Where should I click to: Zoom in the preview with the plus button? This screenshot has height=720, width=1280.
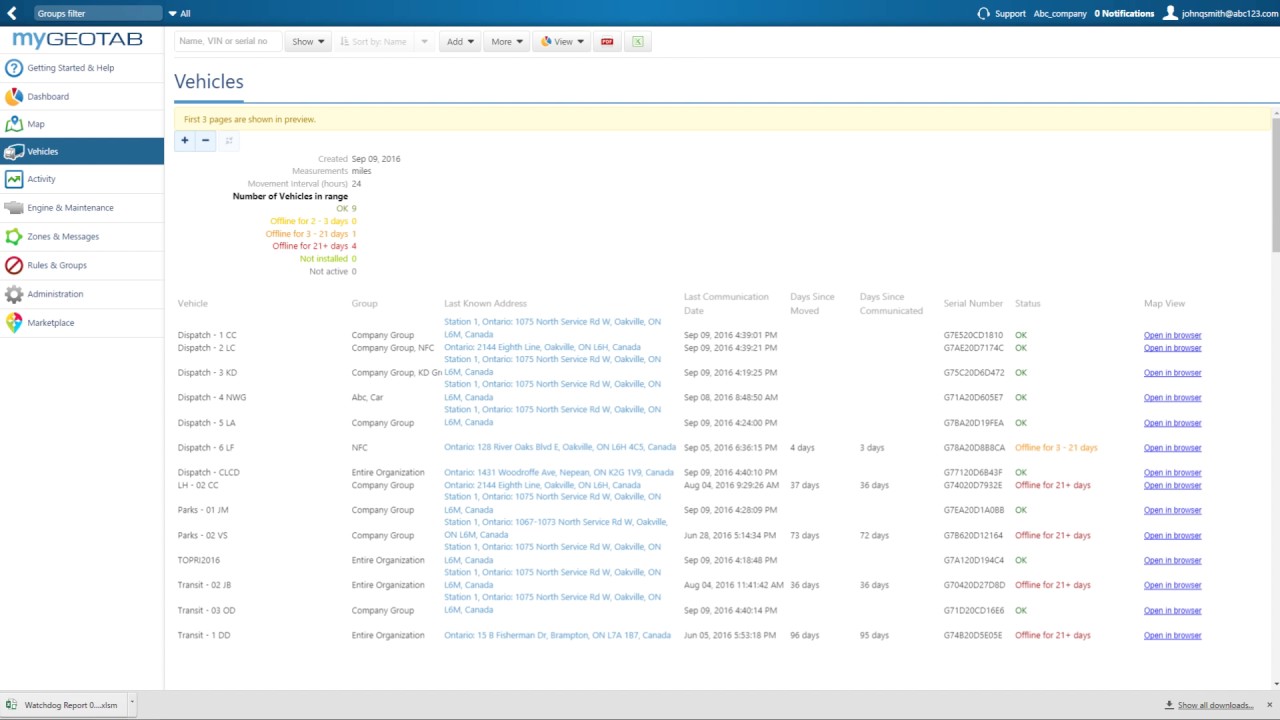pos(184,141)
